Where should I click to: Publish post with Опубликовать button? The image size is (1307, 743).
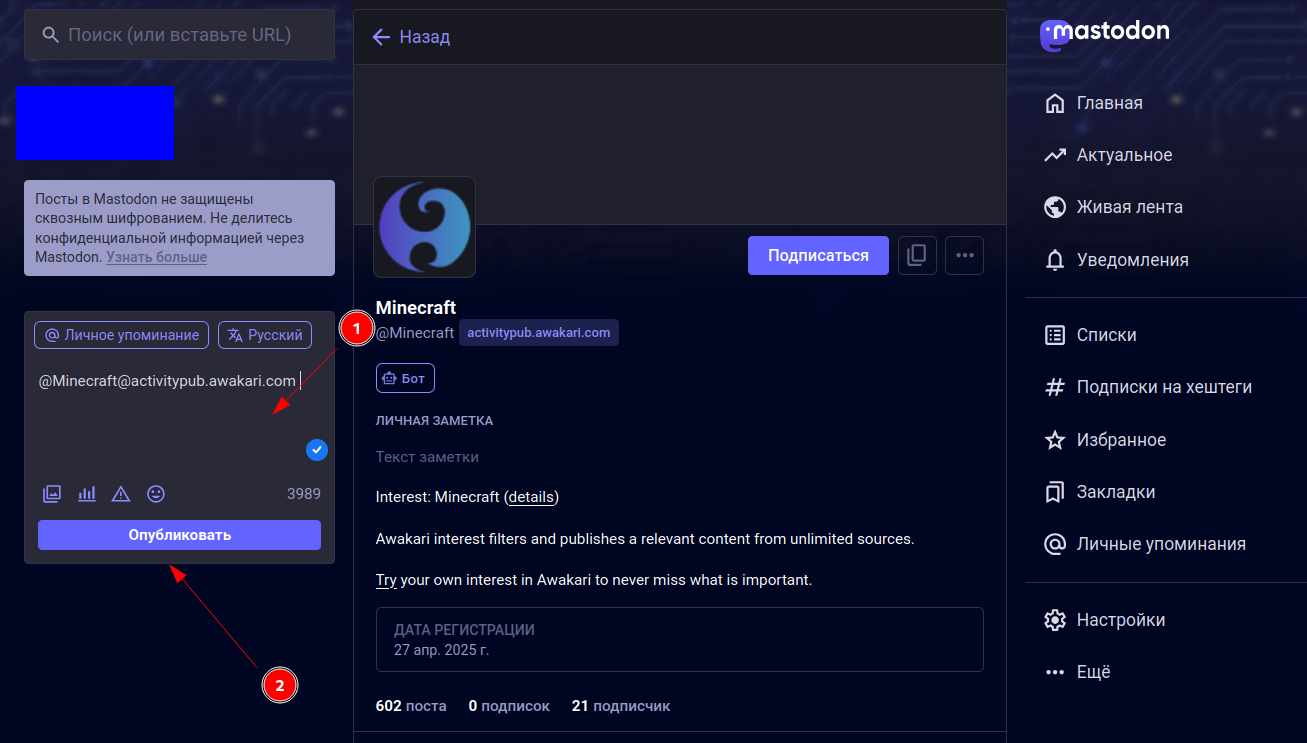(179, 535)
